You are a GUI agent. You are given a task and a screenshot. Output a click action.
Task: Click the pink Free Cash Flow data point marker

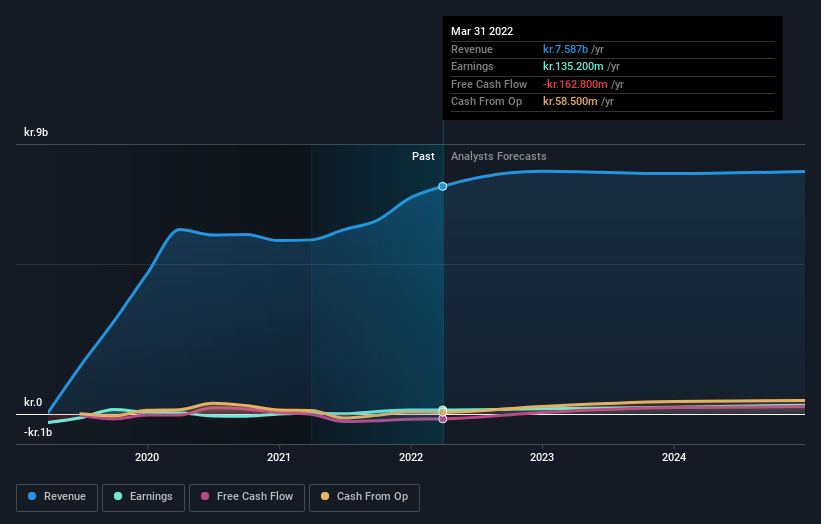click(442, 419)
